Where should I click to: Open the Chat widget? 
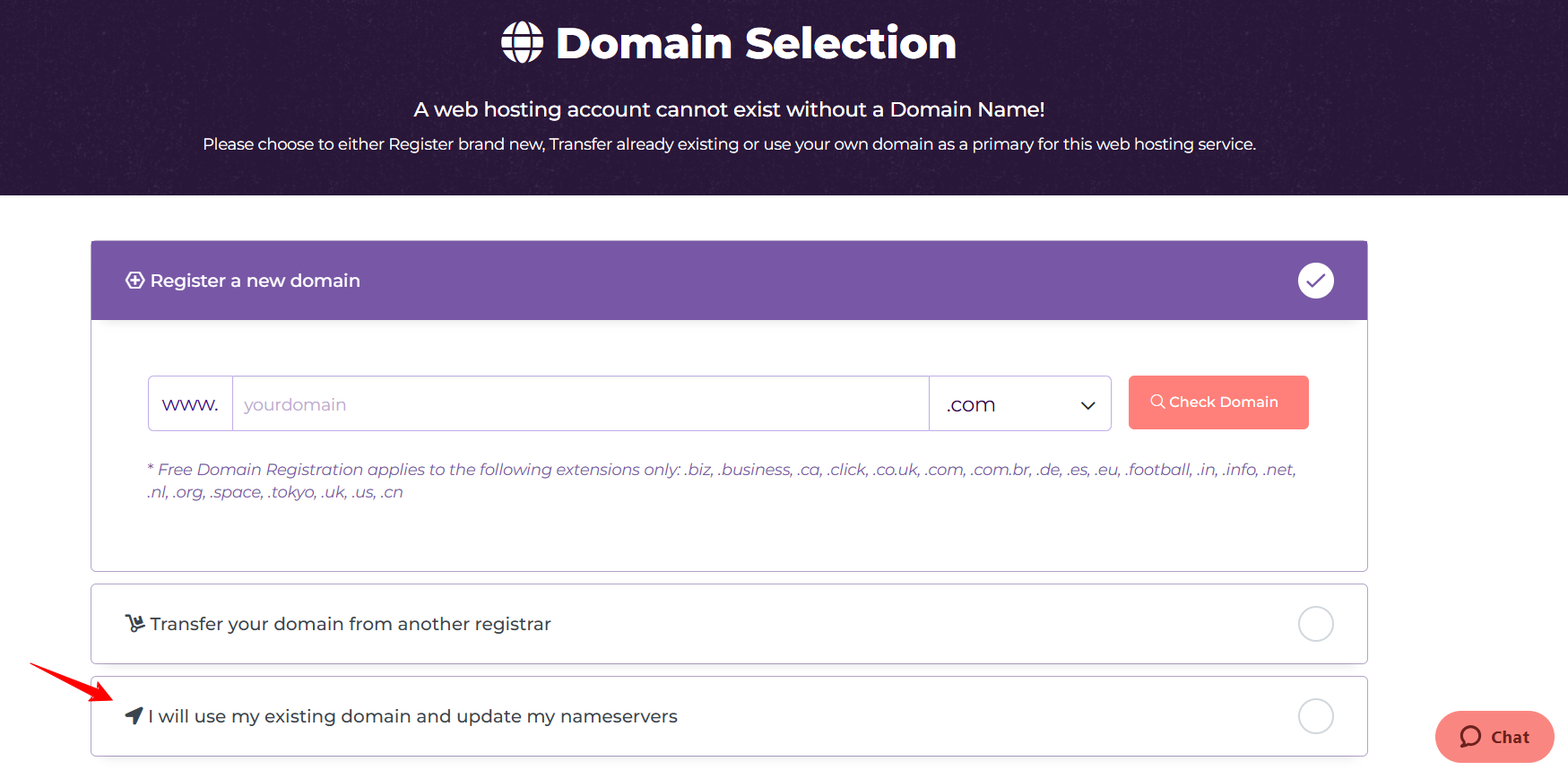pos(1494,737)
